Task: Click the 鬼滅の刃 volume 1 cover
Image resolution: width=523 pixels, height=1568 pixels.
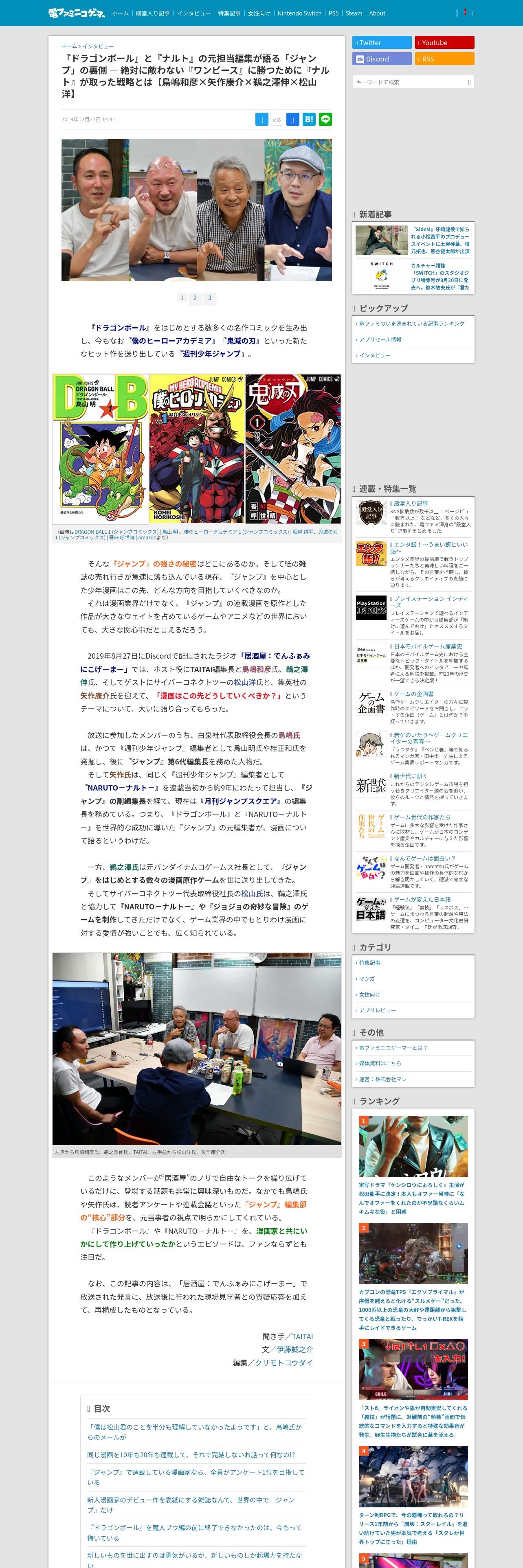Action: click(293, 449)
